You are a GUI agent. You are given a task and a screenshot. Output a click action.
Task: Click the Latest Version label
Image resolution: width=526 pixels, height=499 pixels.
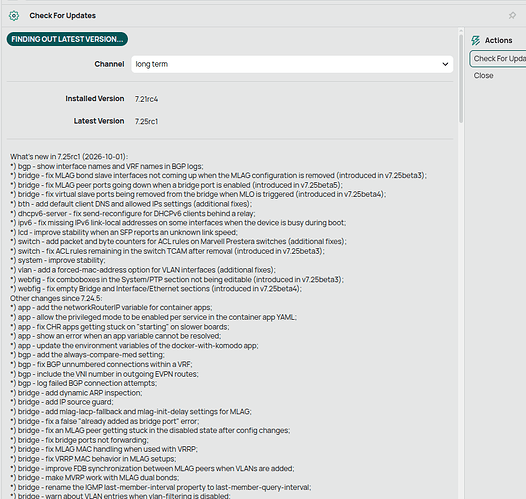coord(99,121)
